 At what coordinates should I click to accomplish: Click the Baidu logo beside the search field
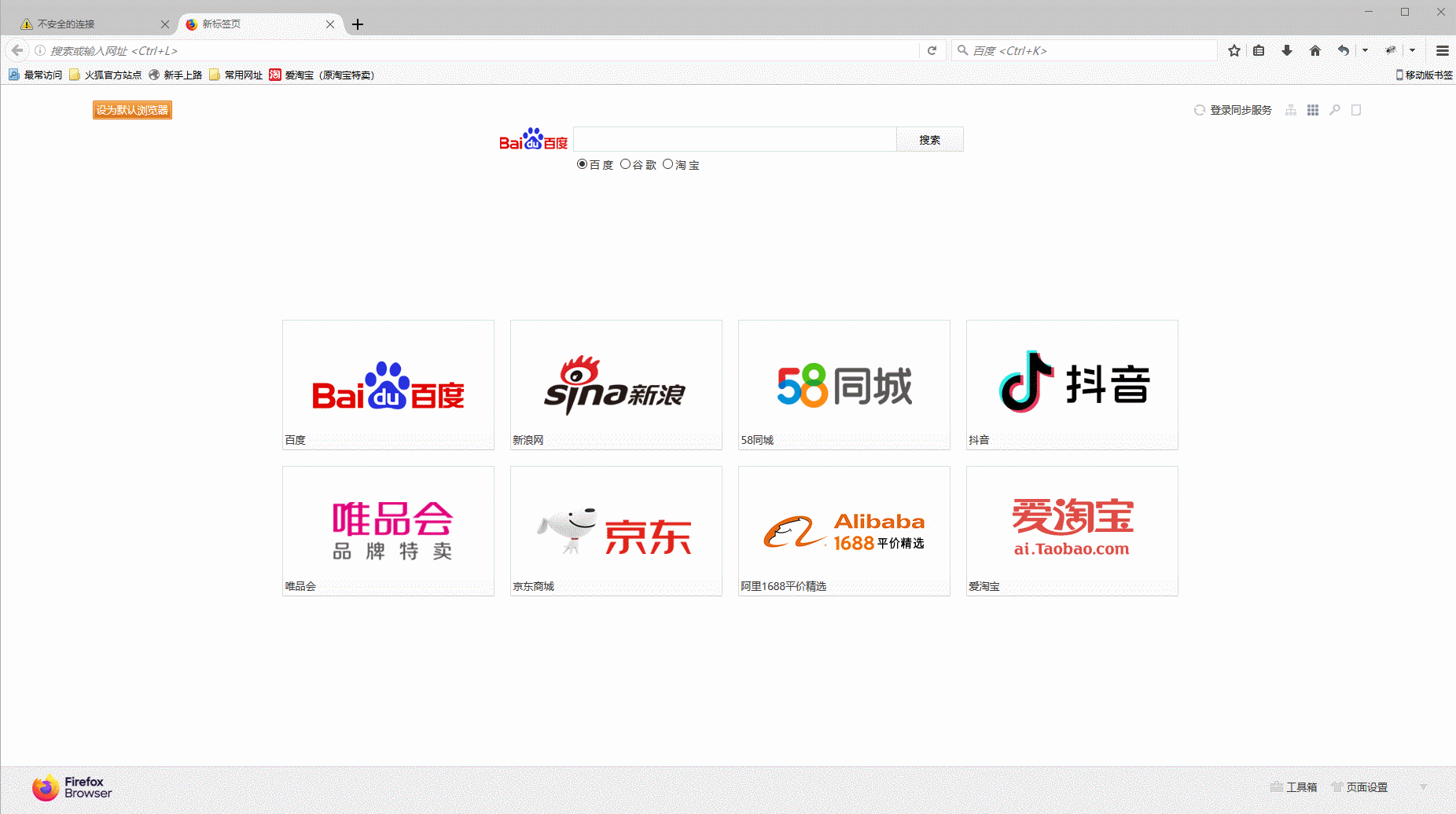pyautogui.click(x=533, y=139)
